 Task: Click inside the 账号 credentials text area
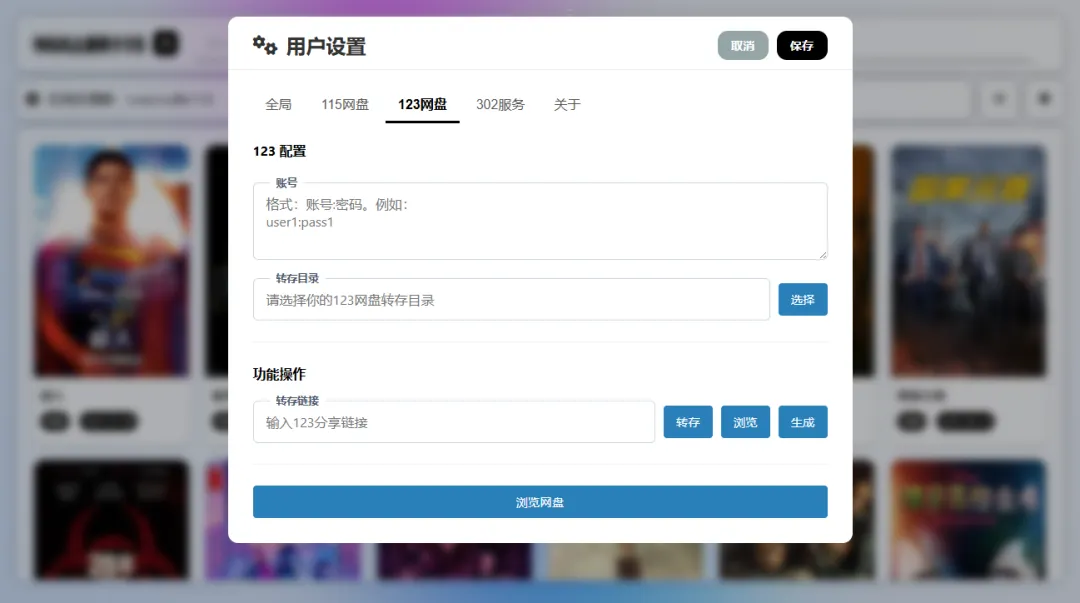[540, 220]
